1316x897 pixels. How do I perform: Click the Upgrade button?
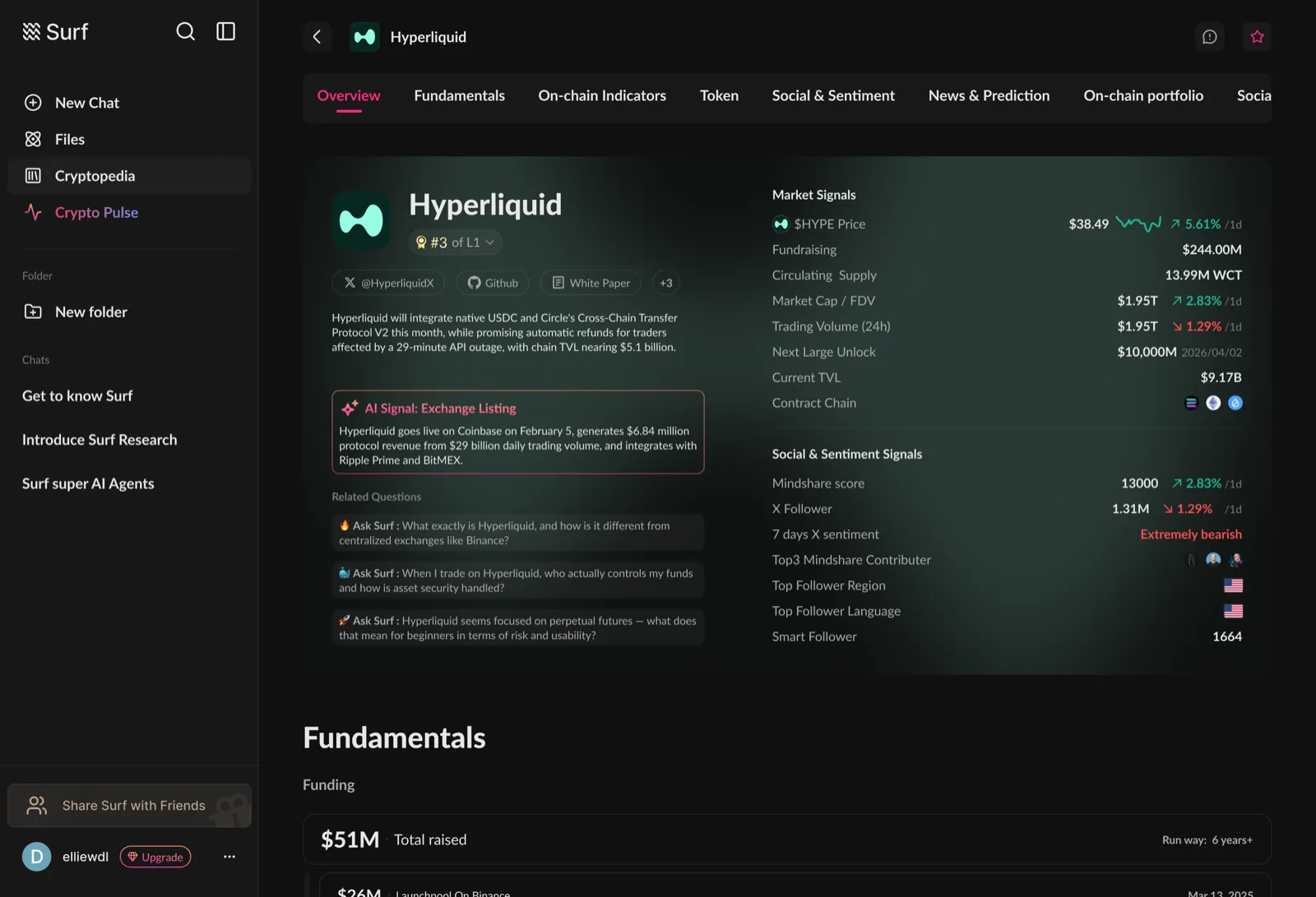coord(155,857)
